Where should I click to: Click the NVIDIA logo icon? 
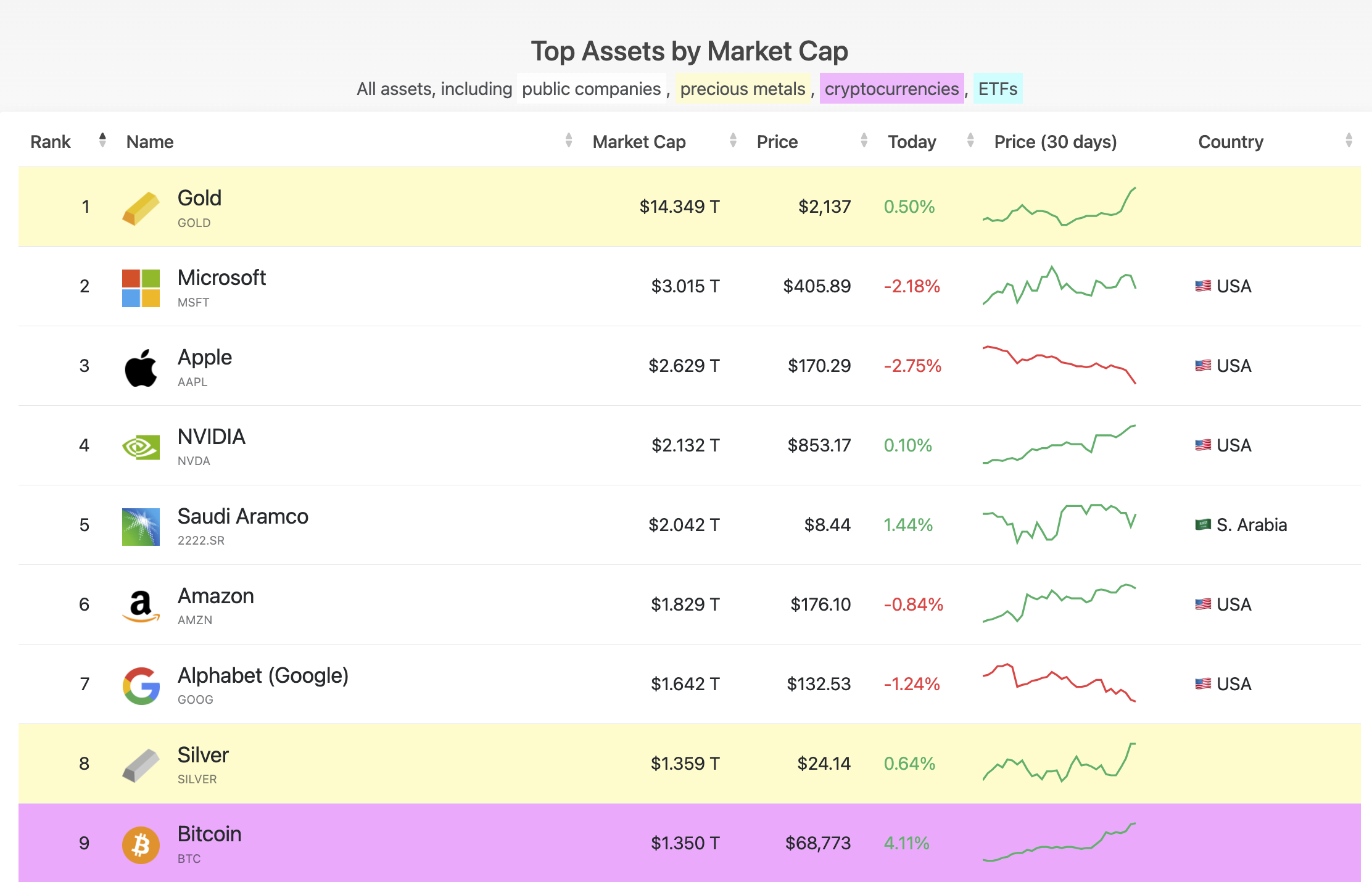coord(141,447)
